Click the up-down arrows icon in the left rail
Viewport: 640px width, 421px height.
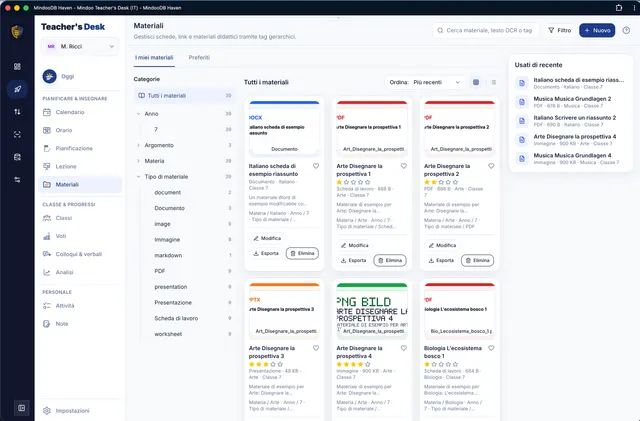(x=17, y=111)
